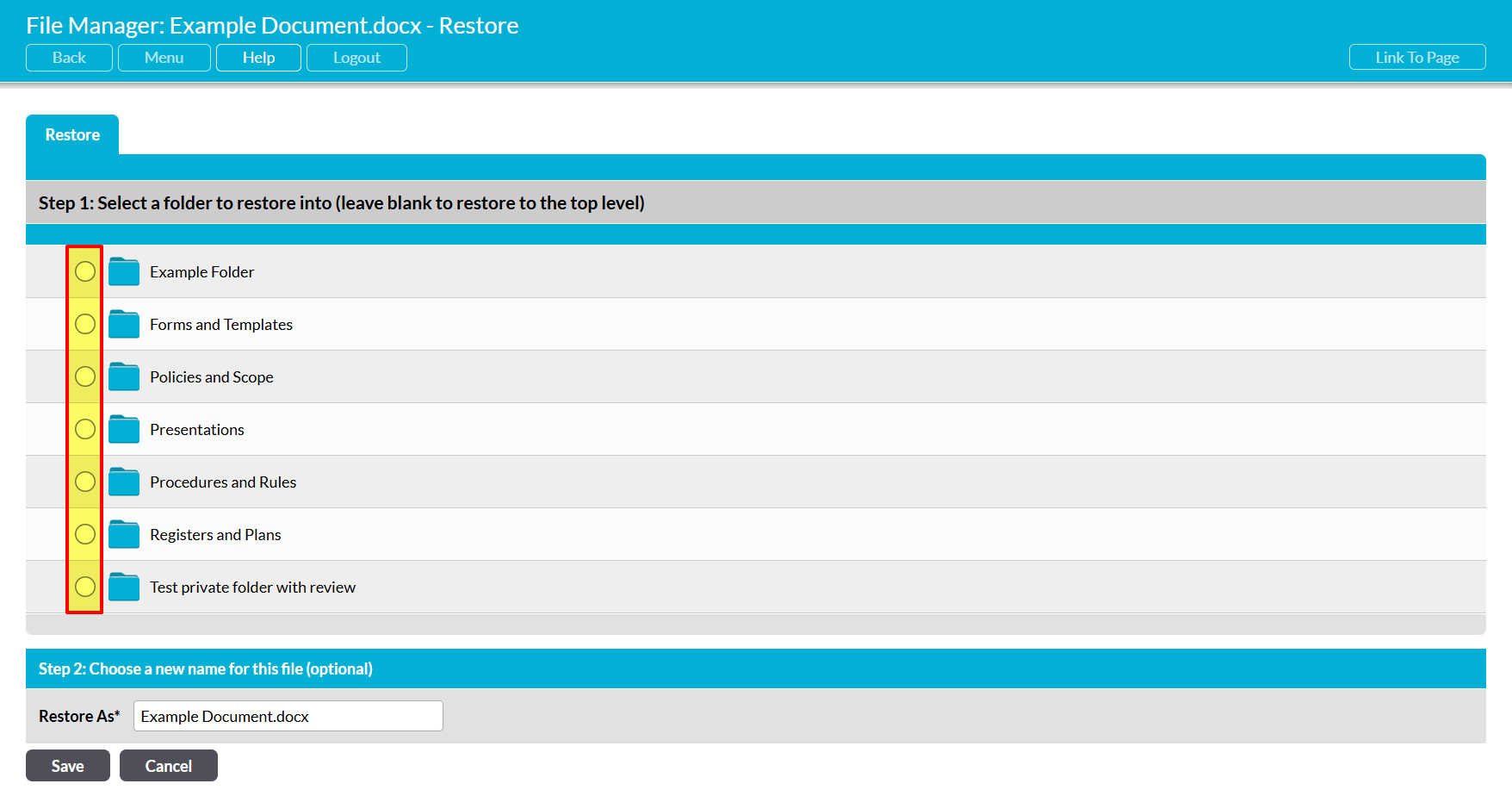Select the Example Folder radio button

pos(85,271)
